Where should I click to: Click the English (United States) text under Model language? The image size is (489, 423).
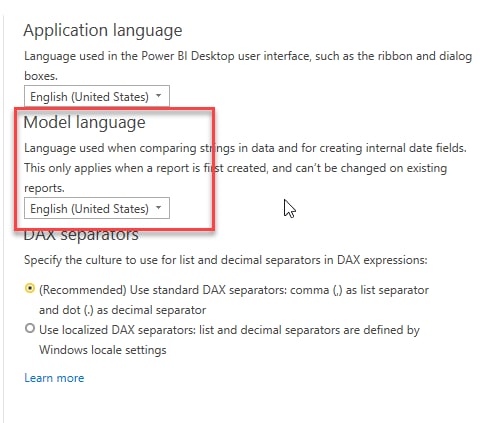(x=89, y=209)
